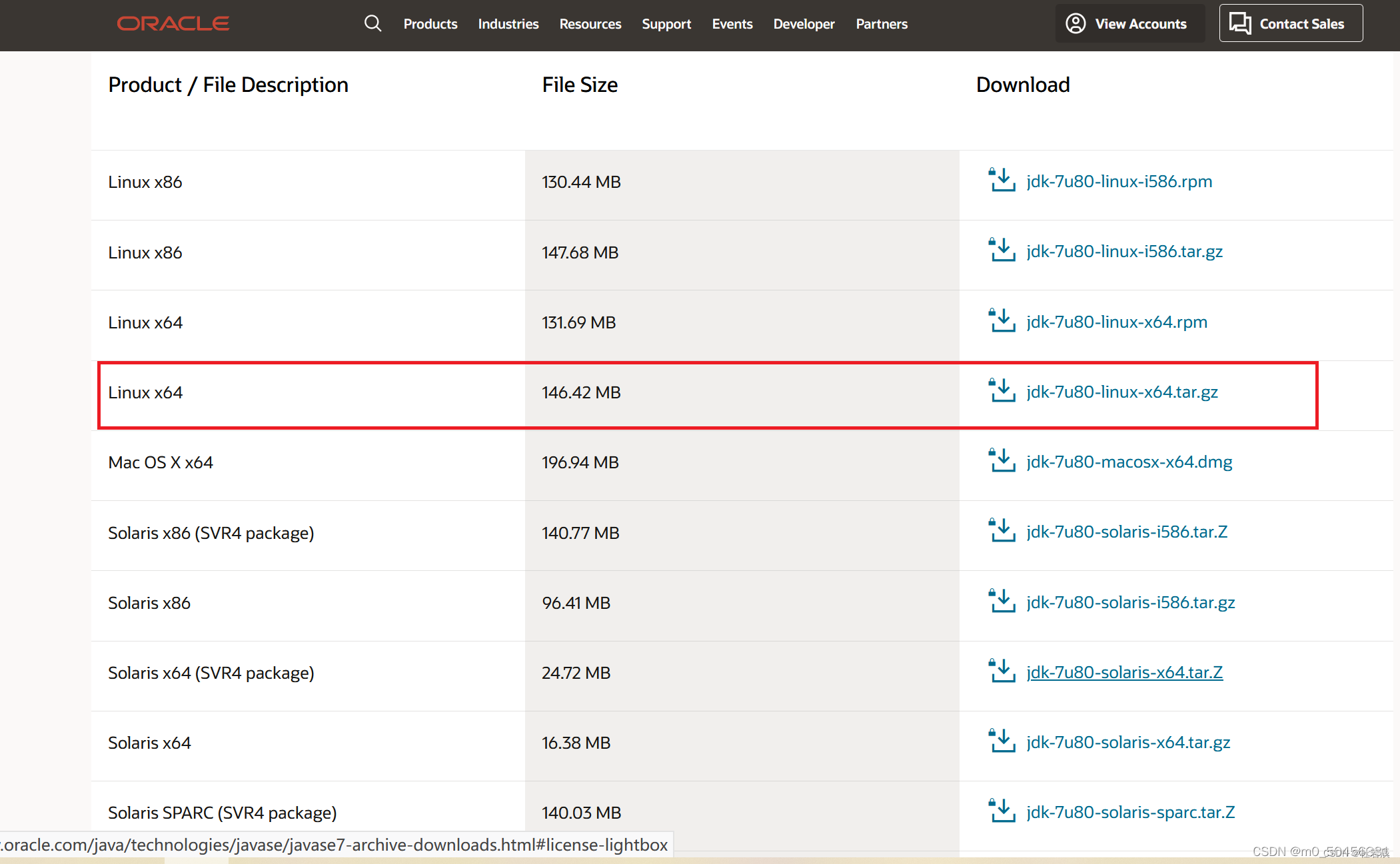This screenshot has width=1400, height=864.
Task: Click the '16.38 MB' file size cell
Action: (x=742, y=745)
